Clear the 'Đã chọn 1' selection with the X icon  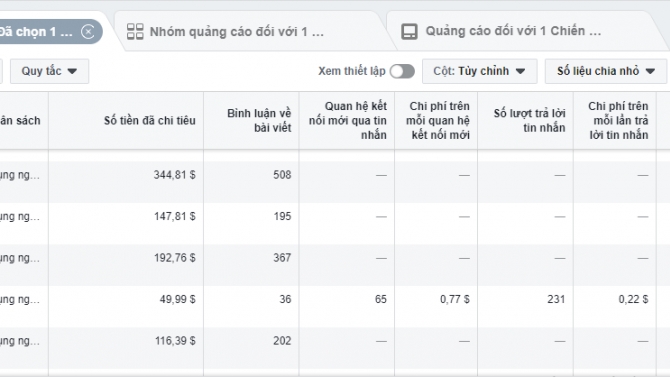click(88, 32)
